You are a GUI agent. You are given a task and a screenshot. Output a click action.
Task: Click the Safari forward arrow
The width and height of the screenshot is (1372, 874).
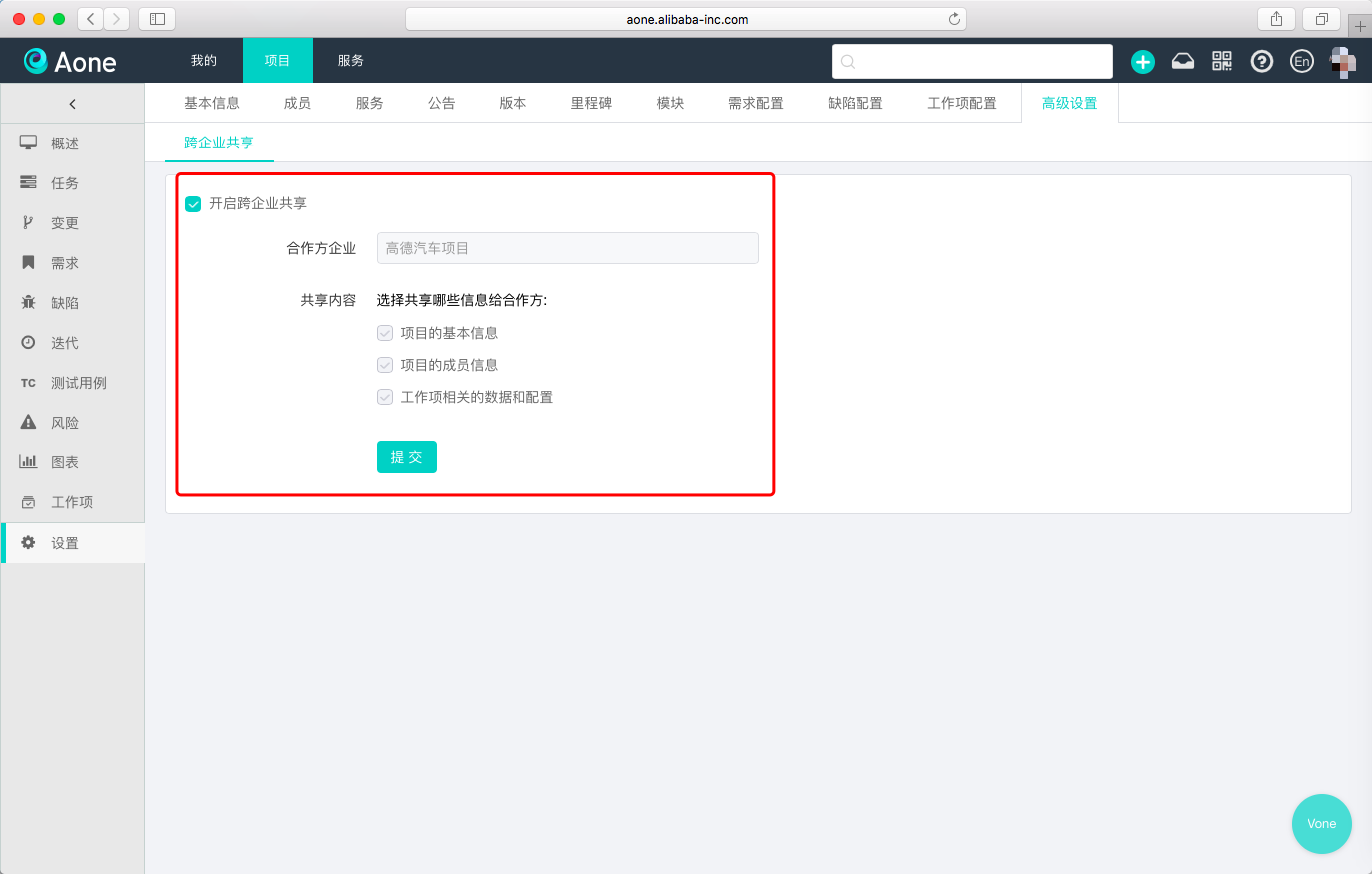click(117, 19)
